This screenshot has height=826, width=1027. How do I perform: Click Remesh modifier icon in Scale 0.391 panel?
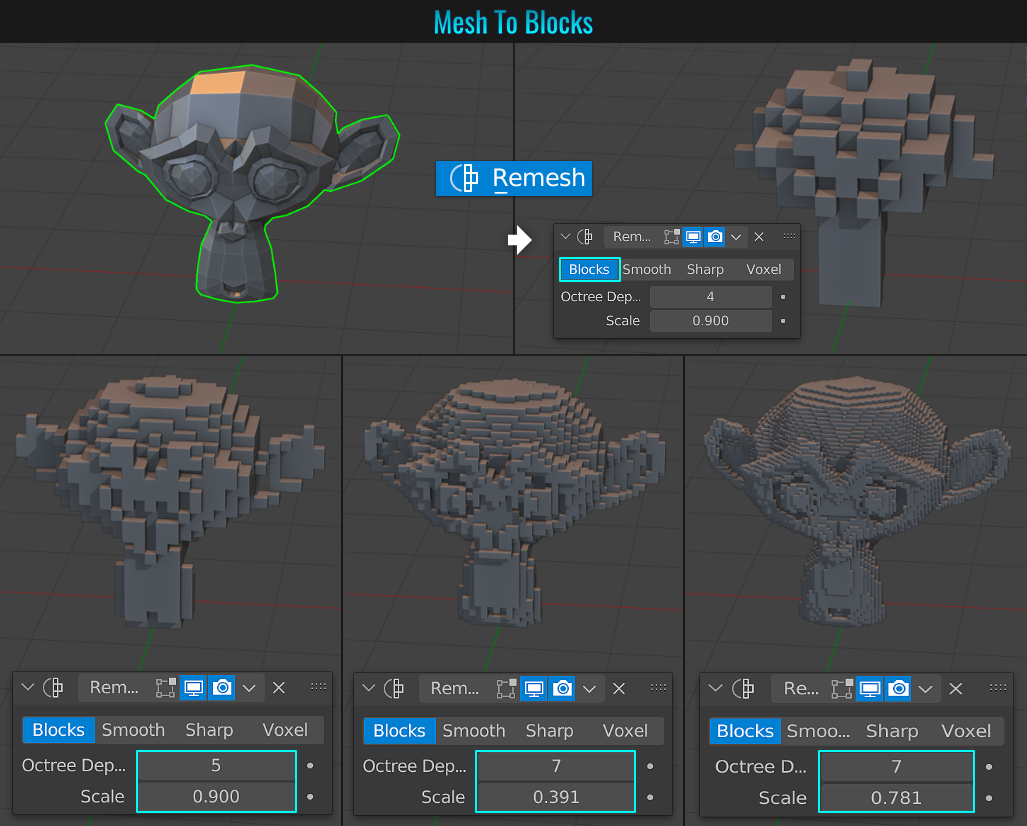[x=394, y=688]
